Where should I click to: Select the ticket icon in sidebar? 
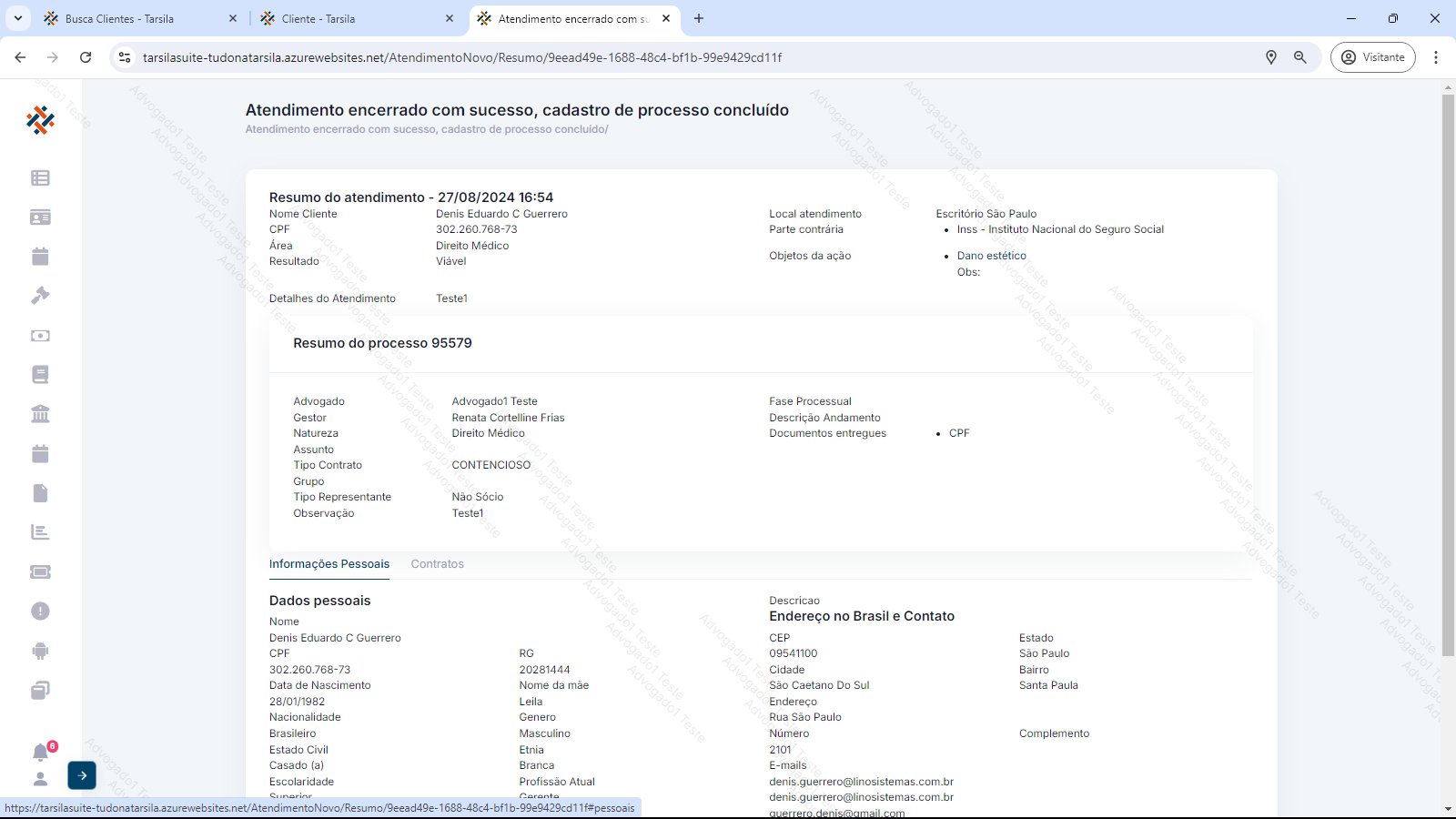(40, 571)
